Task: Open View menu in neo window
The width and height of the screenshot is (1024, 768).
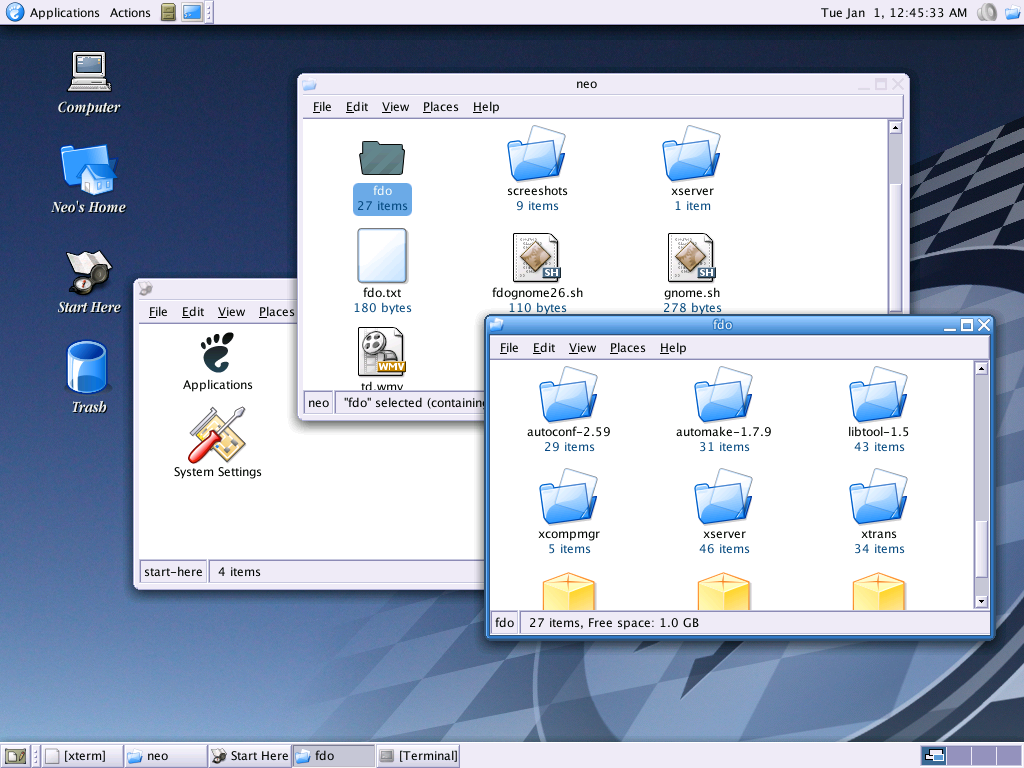Action: pyautogui.click(x=395, y=107)
